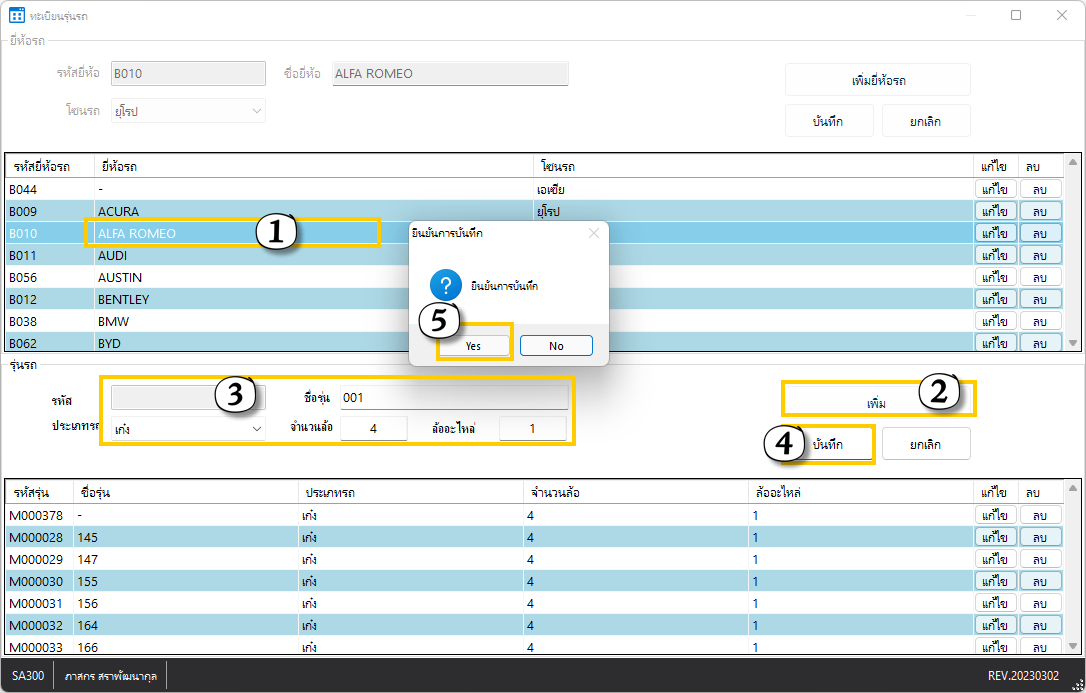Click แก้ไข for the AUDI row
This screenshot has width=1086, height=693.
pos(996,256)
